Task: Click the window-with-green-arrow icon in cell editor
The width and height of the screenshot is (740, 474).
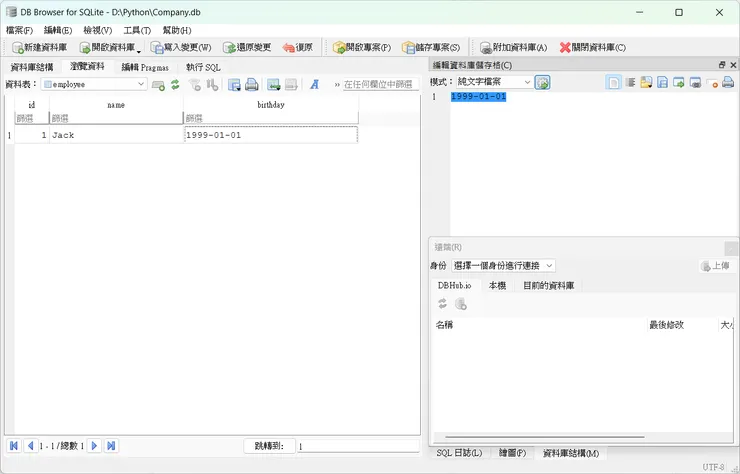Action: click(x=679, y=83)
